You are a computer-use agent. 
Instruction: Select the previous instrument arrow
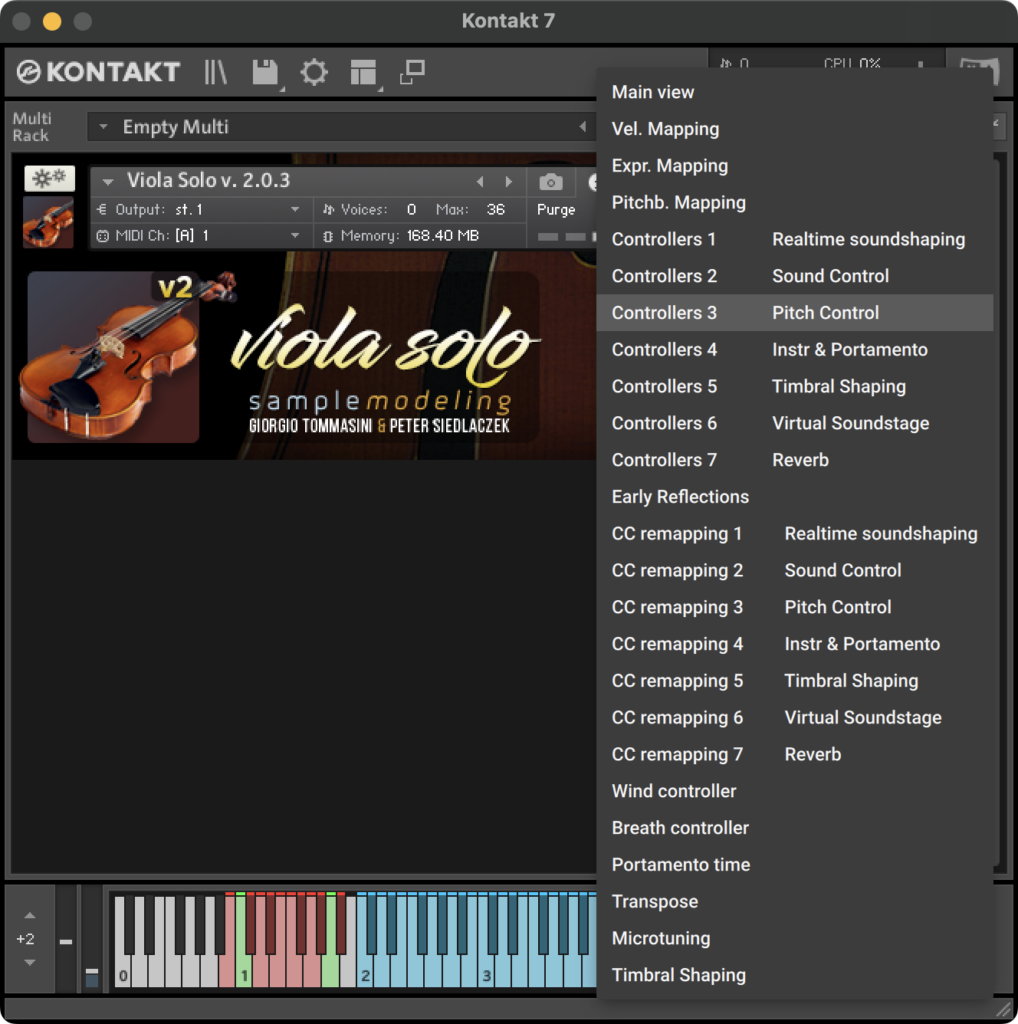480,182
